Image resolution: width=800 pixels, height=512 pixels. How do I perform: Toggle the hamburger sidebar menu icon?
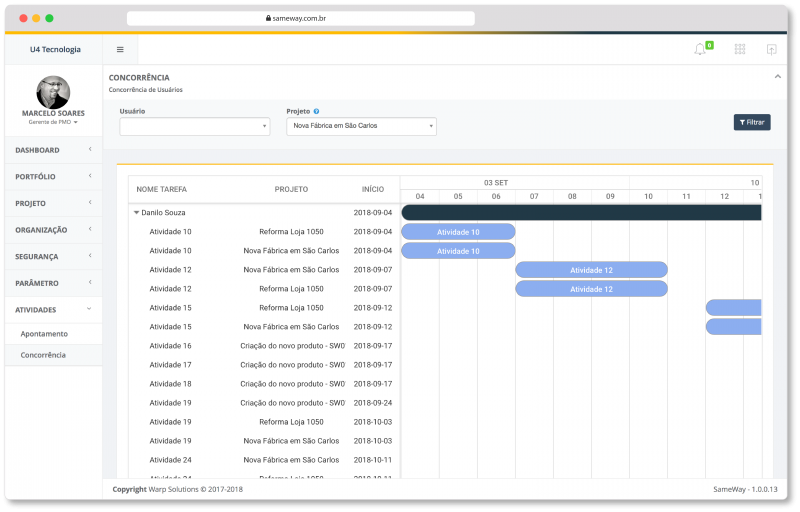pos(120,49)
